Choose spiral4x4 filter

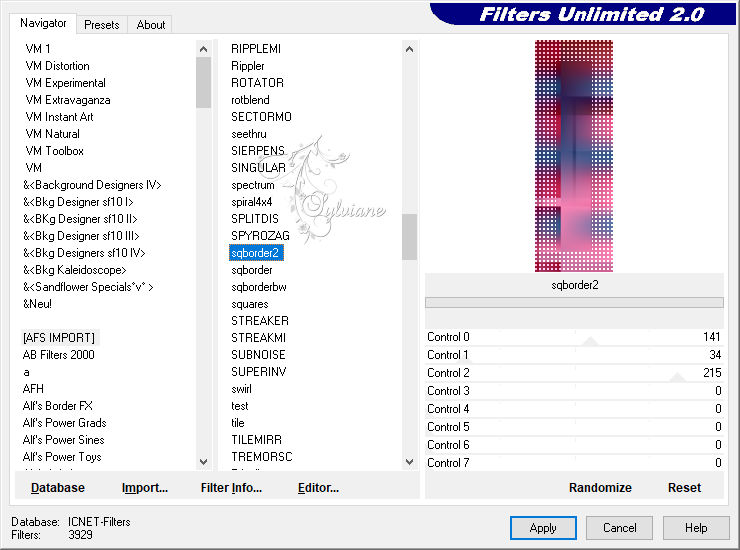[252, 202]
